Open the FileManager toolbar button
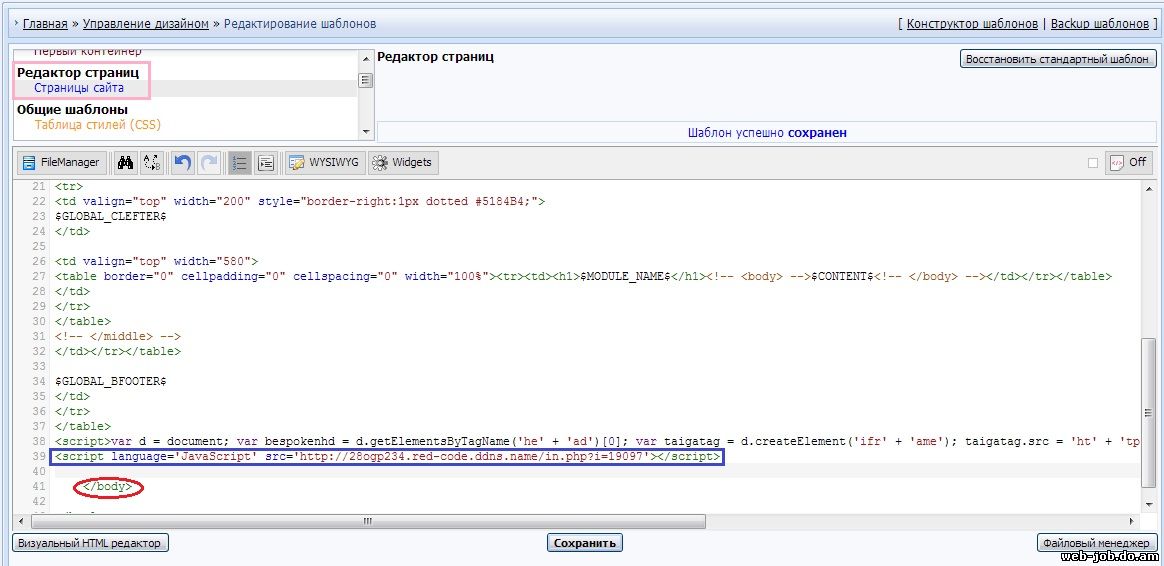This screenshot has width=1164, height=566. (62, 163)
